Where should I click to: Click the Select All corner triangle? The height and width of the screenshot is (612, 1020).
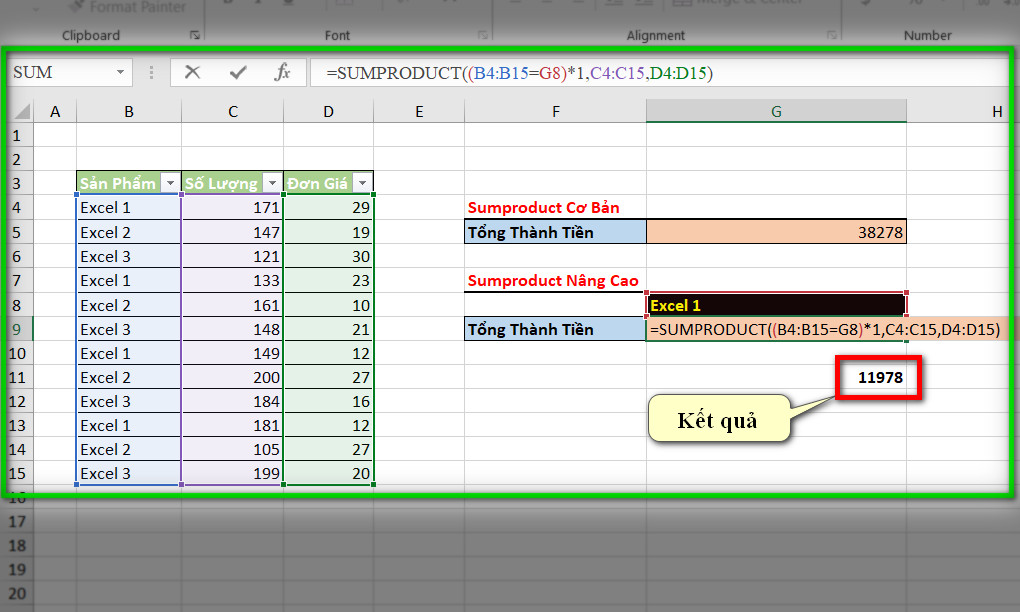click(x=21, y=111)
